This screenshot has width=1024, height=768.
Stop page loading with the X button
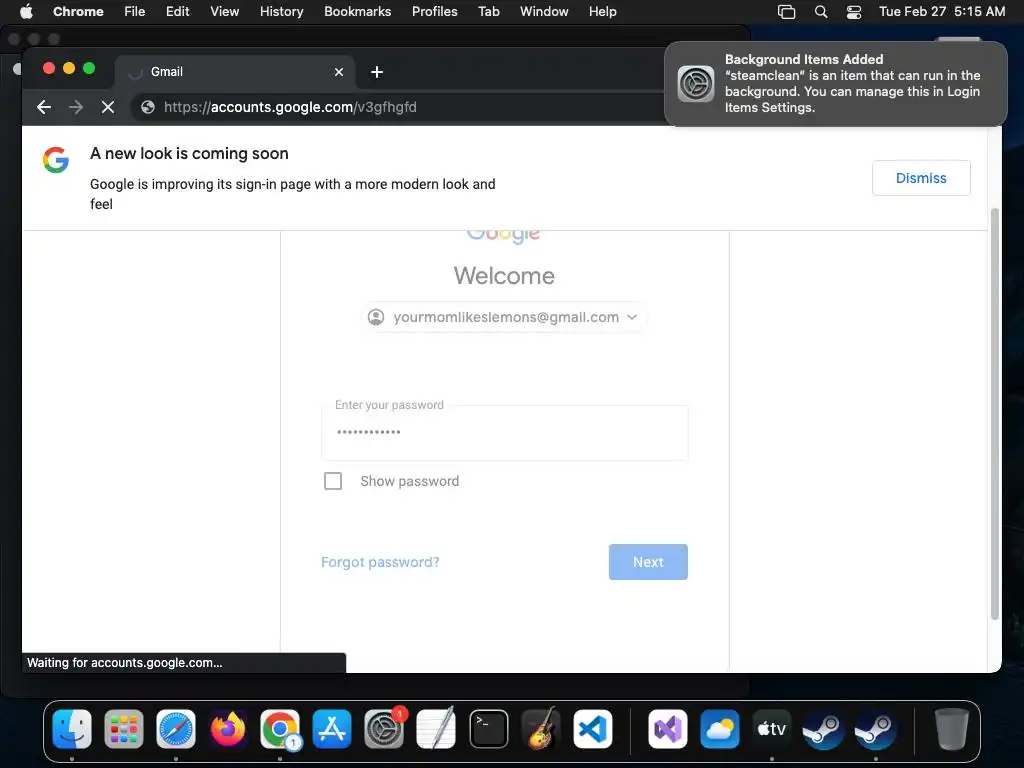tap(108, 107)
